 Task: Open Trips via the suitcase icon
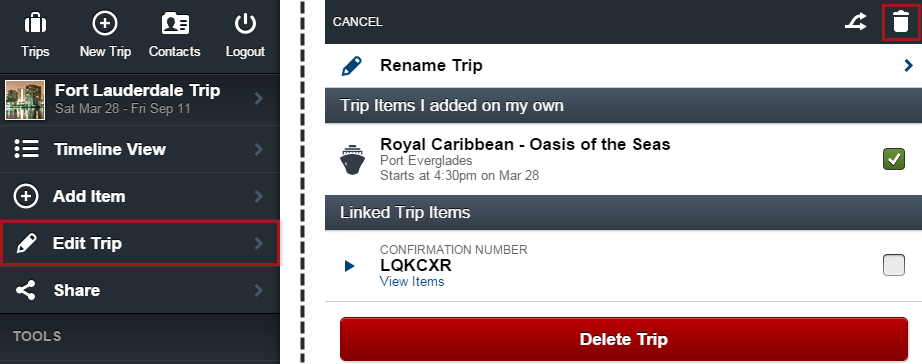[35, 24]
